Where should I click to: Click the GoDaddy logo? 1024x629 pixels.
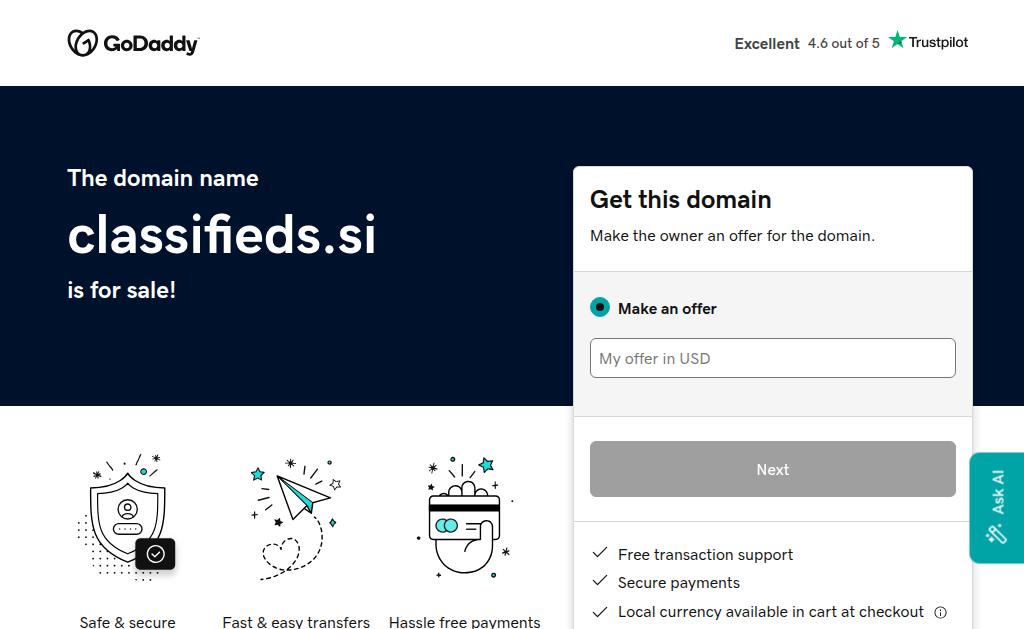click(x=133, y=43)
